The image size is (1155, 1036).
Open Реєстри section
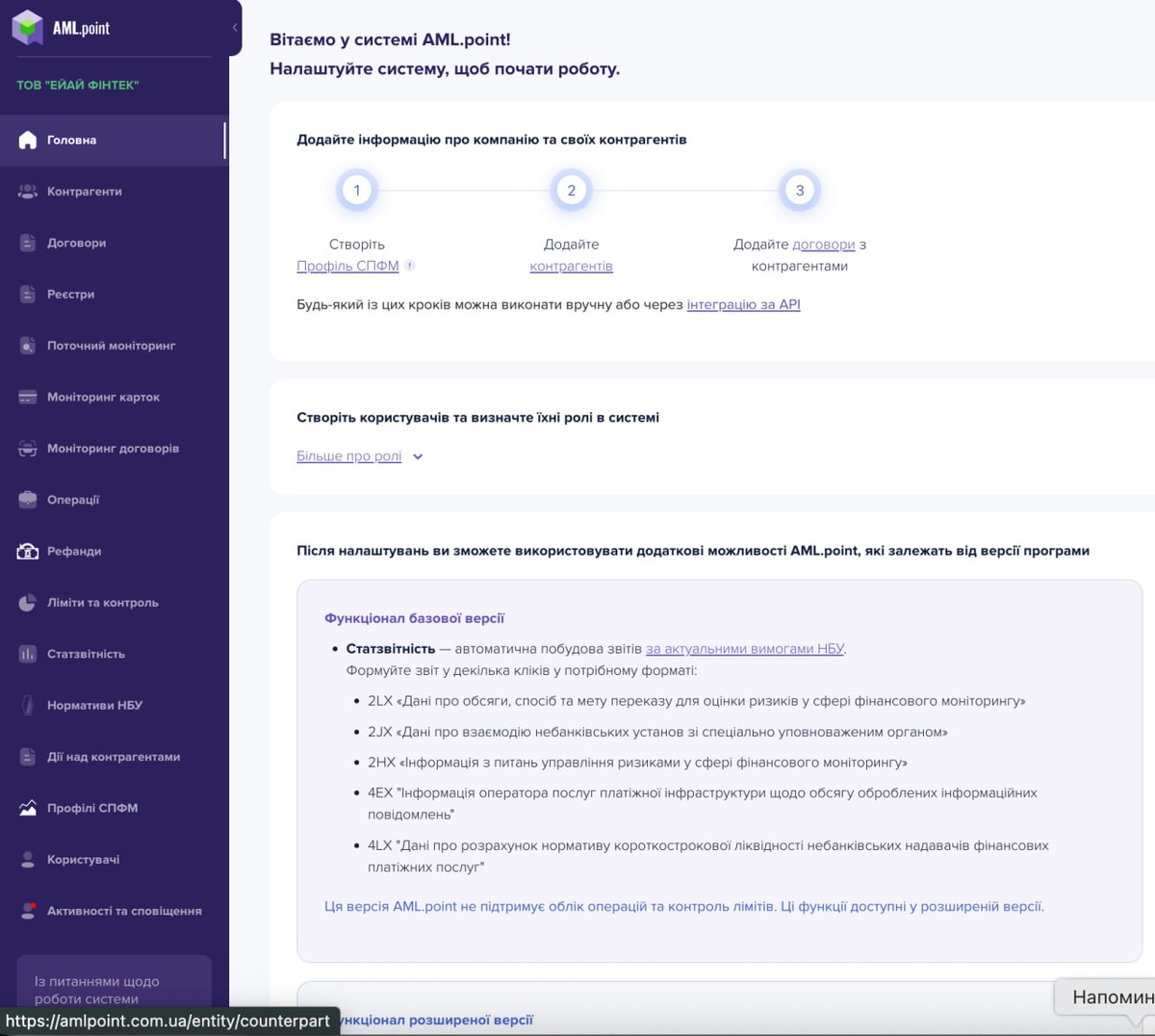point(114,294)
